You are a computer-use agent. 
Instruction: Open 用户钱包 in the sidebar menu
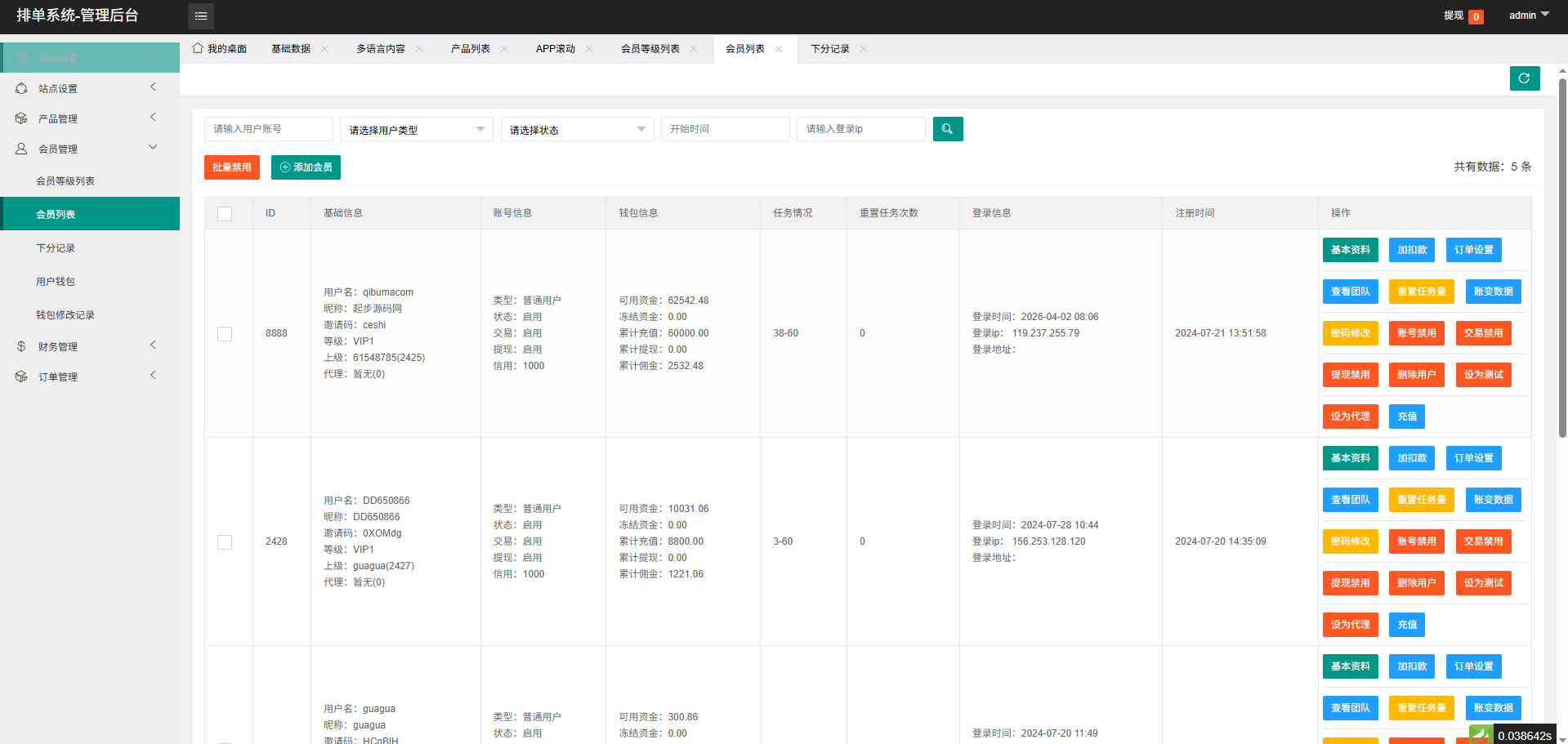[x=56, y=282]
